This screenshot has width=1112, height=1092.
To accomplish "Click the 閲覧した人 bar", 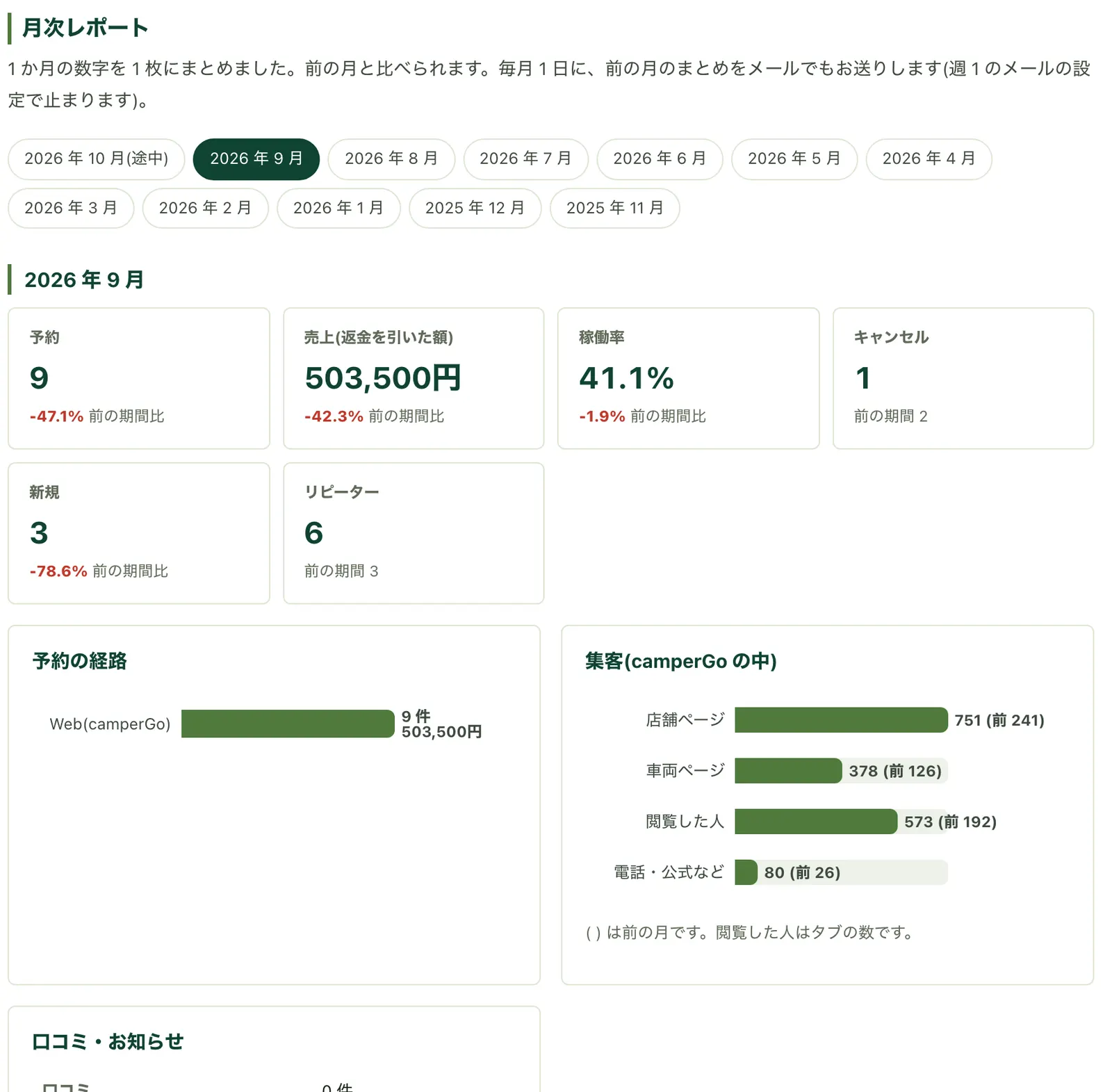I will (816, 822).
